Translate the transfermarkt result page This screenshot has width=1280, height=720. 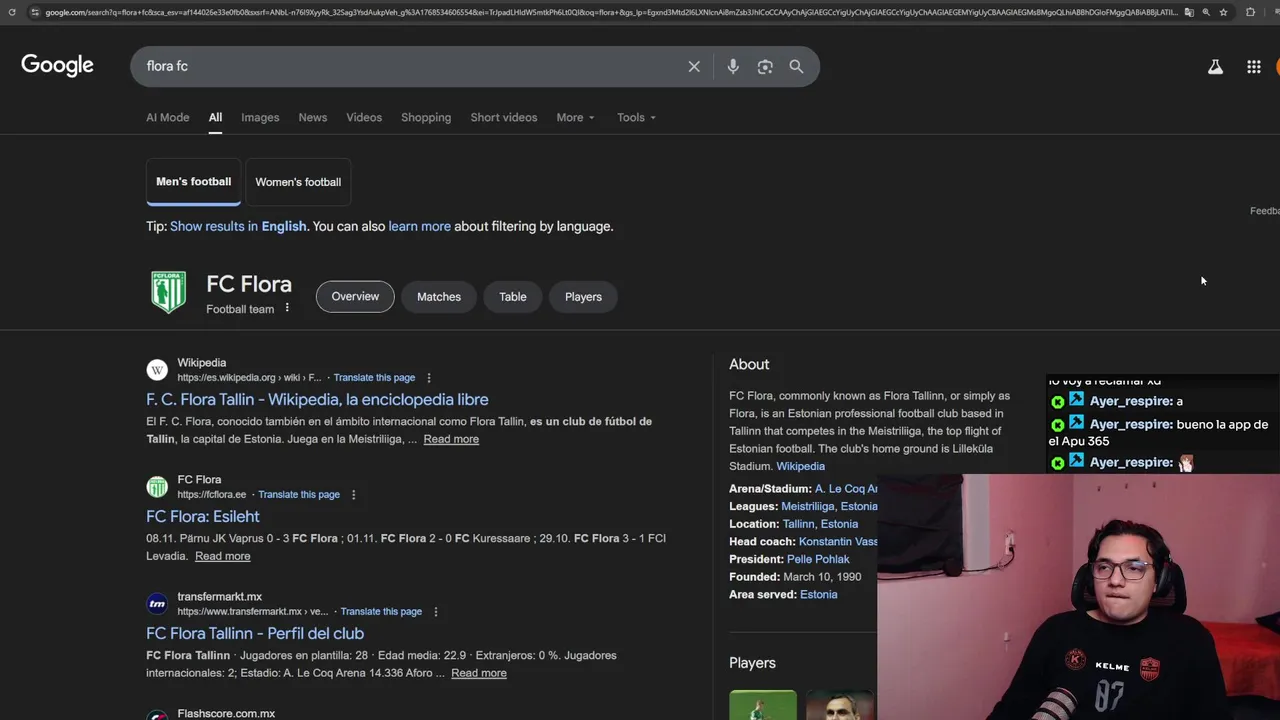pyautogui.click(x=381, y=612)
